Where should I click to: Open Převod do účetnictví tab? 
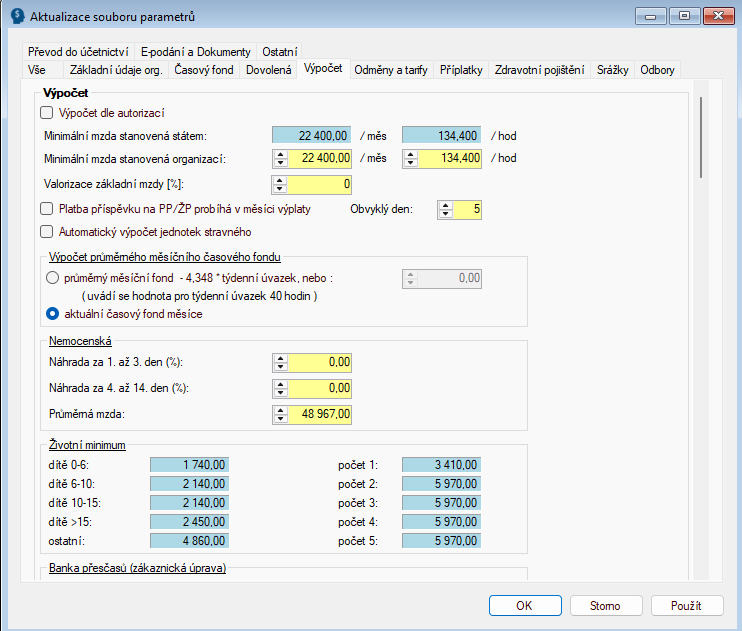click(x=78, y=52)
